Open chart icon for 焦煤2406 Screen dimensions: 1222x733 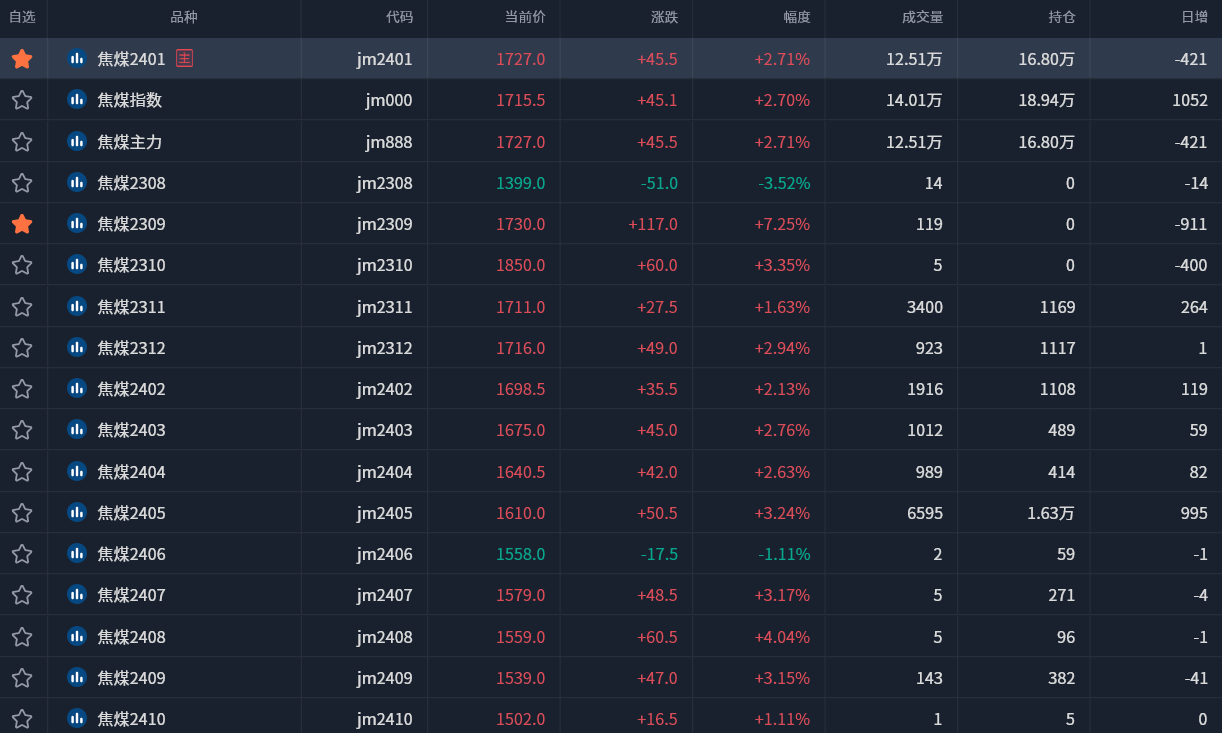point(77,553)
